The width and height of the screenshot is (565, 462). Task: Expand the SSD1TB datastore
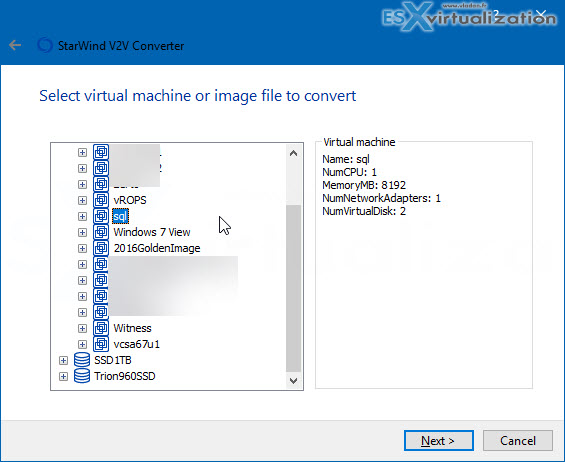tap(63, 360)
